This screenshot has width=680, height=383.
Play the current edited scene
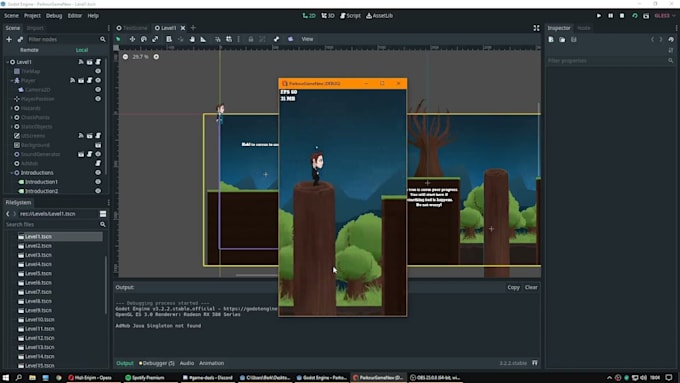[634, 16]
